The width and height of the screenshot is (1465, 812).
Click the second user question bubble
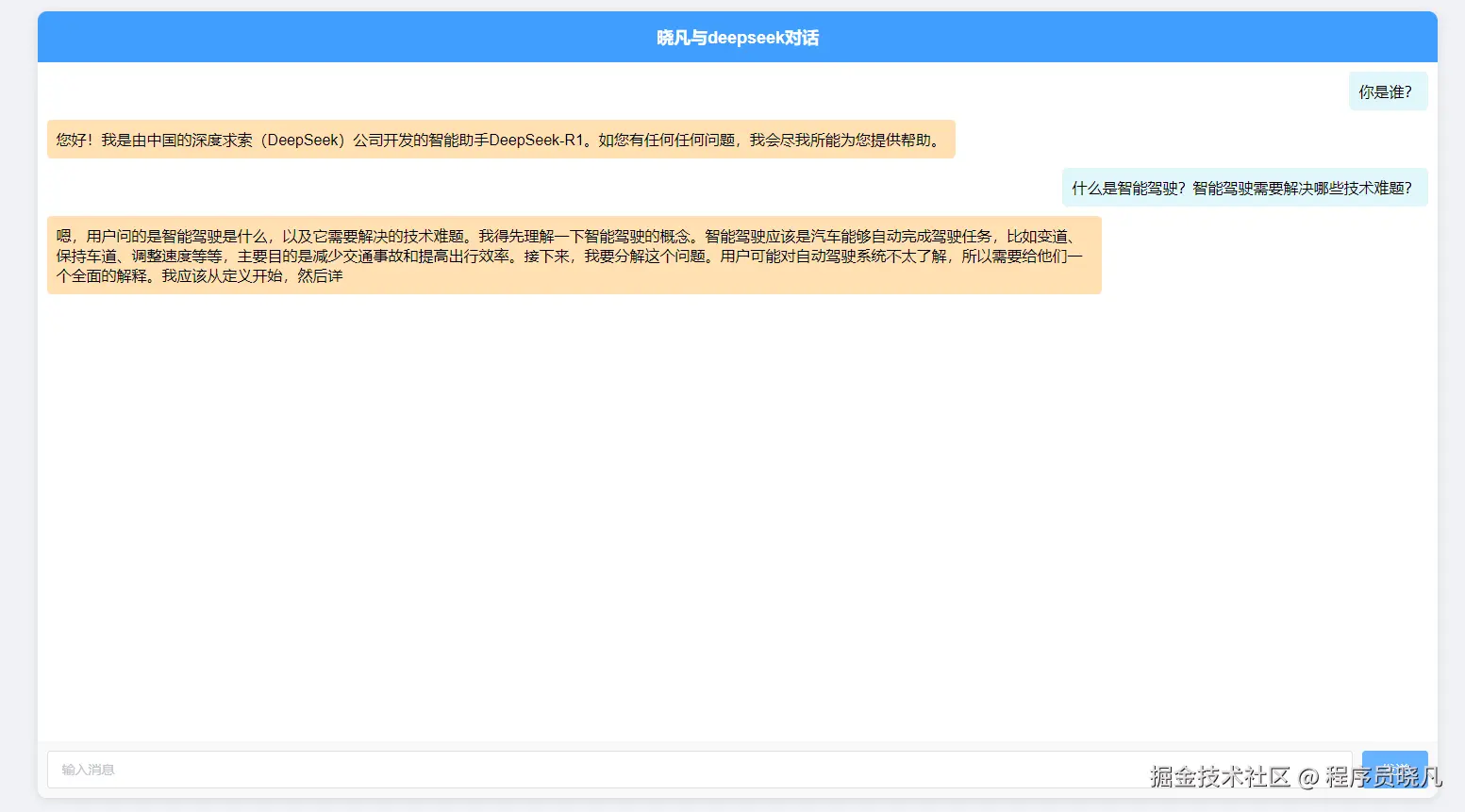tap(1243, 187)
